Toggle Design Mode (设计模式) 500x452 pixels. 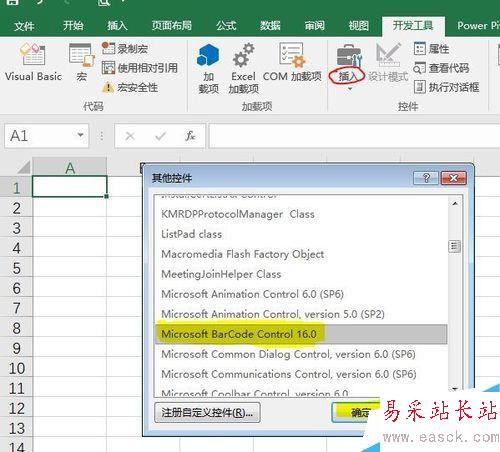coord(388,63)
